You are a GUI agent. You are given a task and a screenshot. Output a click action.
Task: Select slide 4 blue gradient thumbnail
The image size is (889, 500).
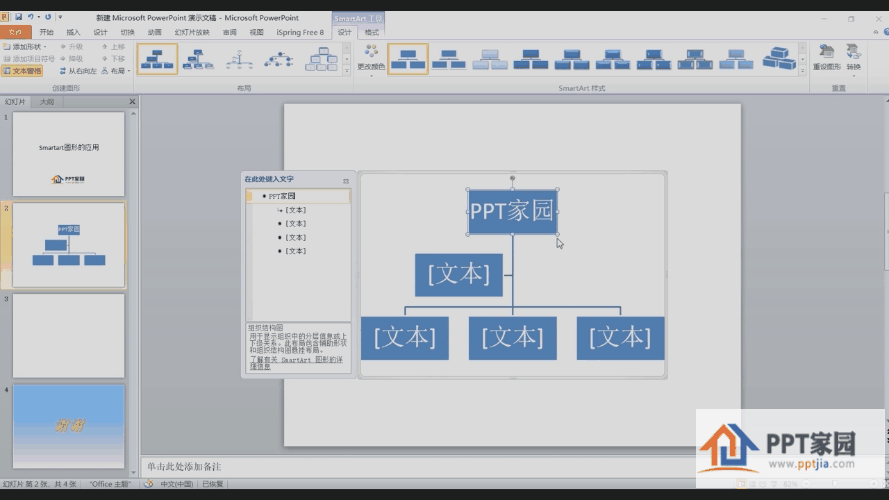(x=69, y=426)
